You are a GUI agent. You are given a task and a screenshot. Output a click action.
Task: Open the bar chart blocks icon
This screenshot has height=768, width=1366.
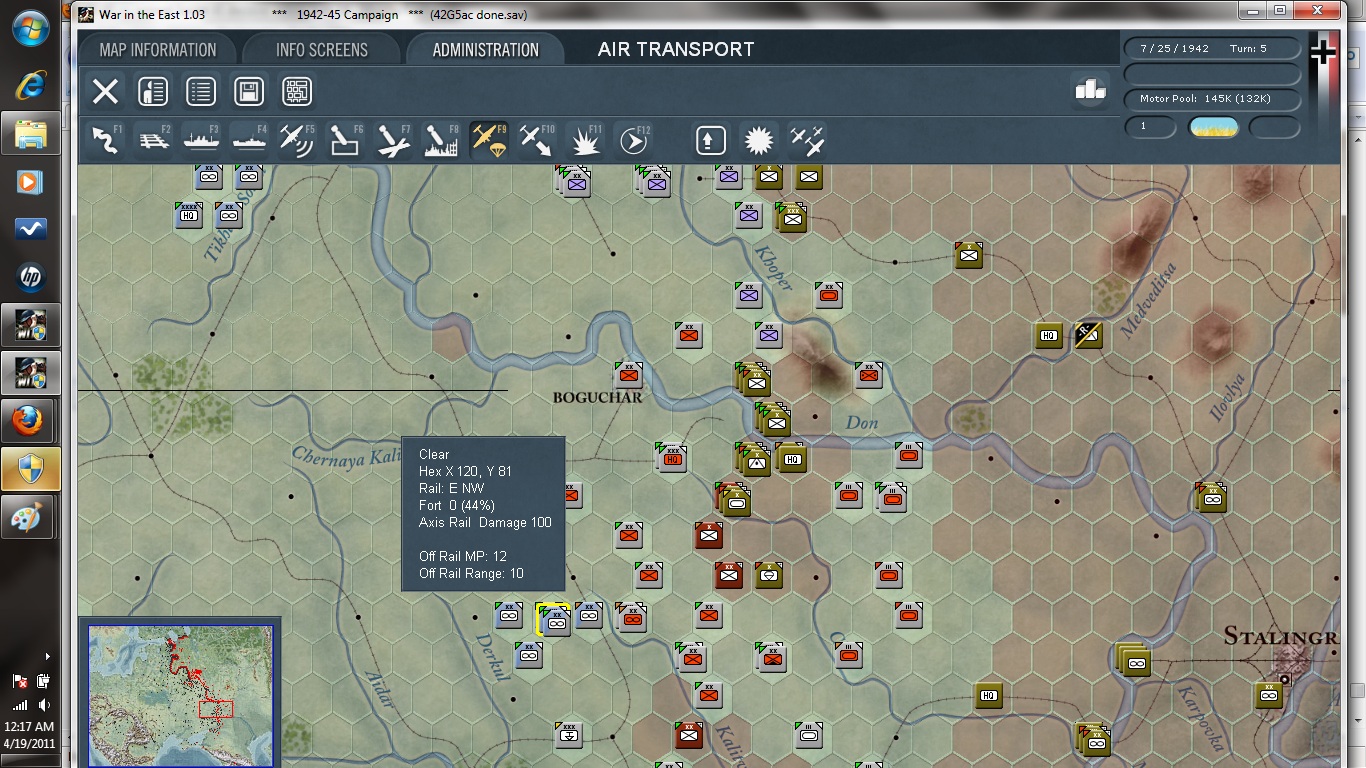[1090, 90]
